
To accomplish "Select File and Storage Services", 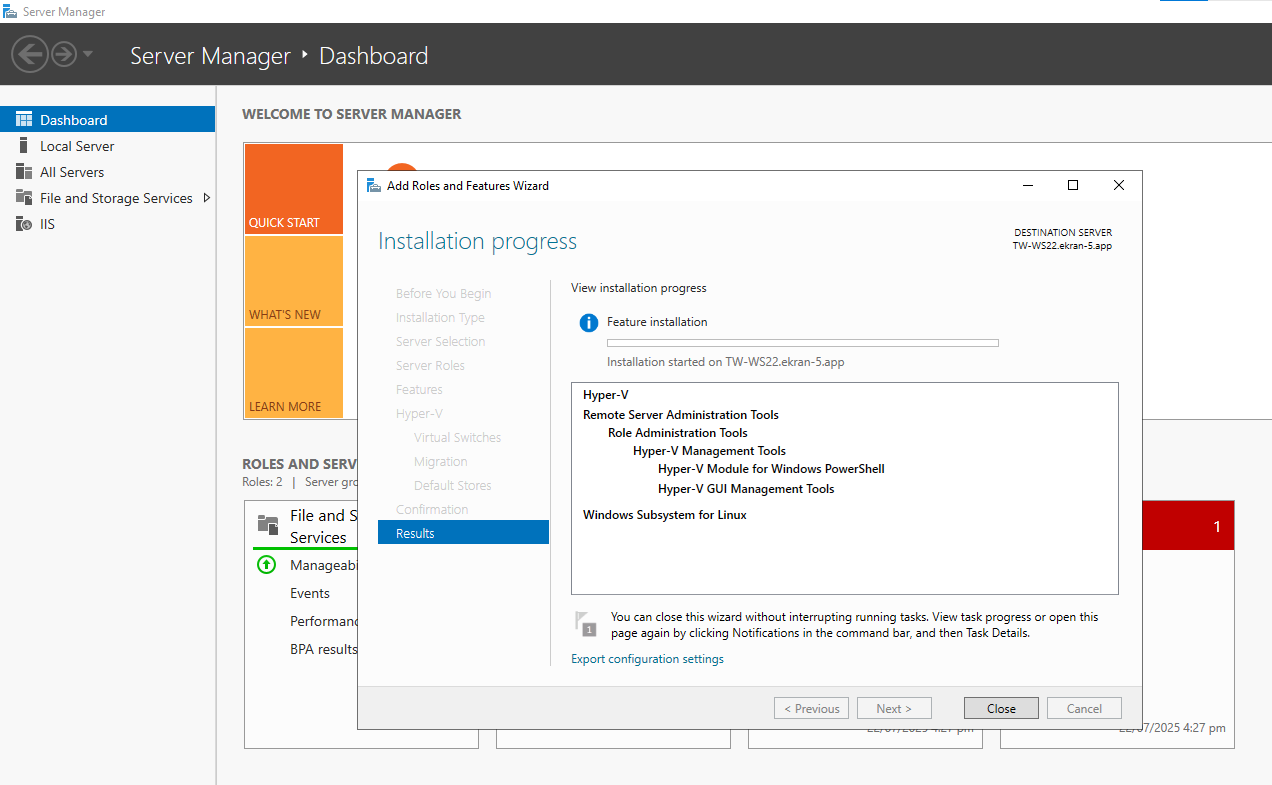I will [x=116, y=198].
